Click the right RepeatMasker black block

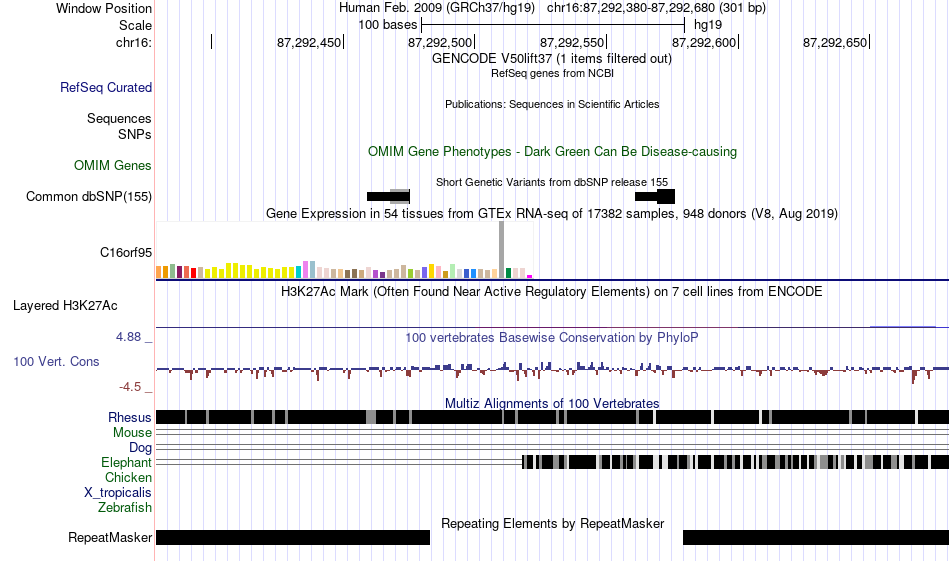816,537
